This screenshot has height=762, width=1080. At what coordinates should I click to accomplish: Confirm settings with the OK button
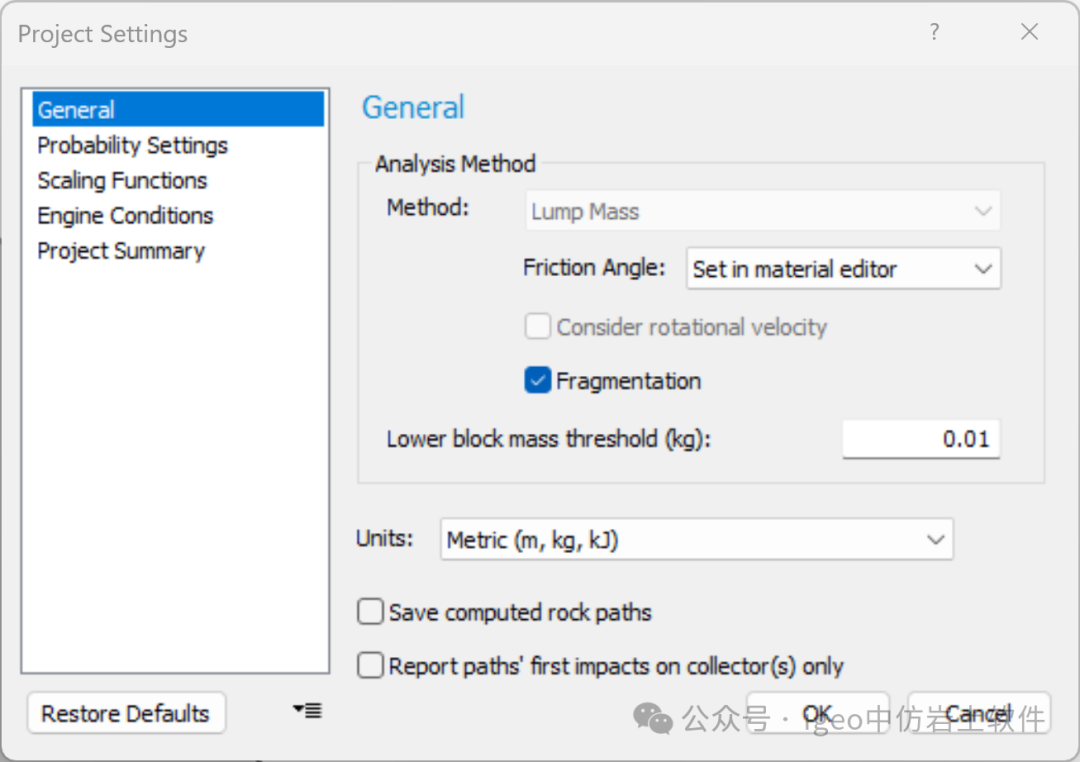817,714
